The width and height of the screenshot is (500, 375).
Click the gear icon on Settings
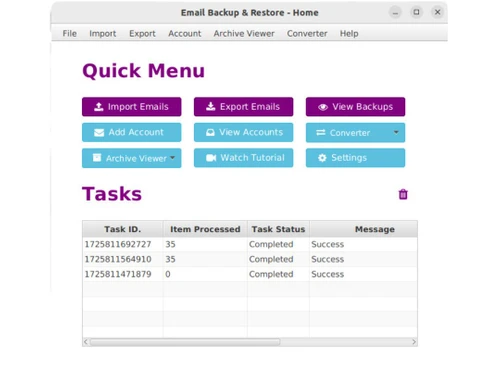(322, 158)
